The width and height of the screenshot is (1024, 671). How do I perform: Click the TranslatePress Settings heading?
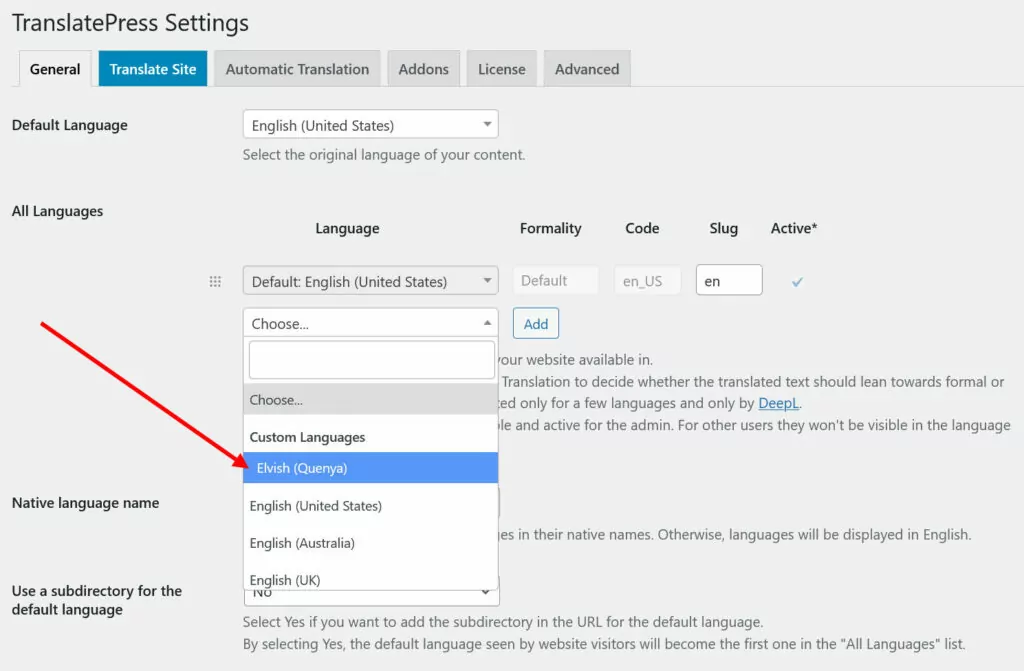[x=131, y=23]
